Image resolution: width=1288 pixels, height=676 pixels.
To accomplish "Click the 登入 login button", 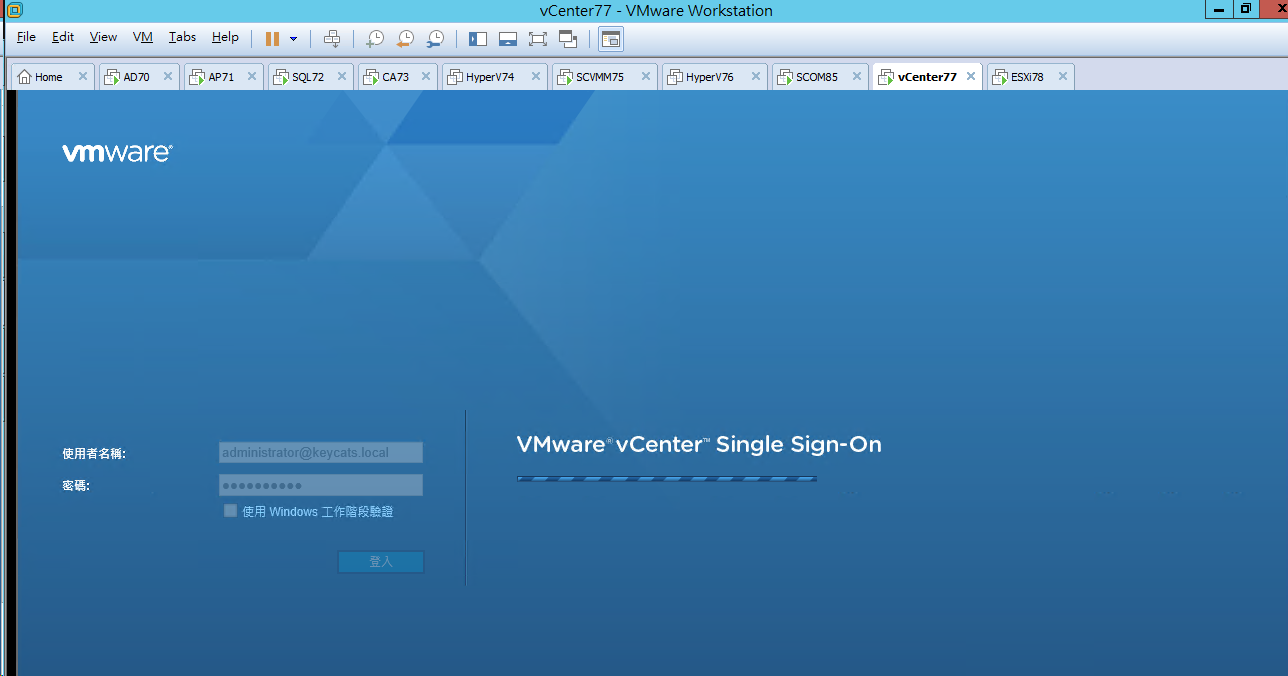I will 381,562.
